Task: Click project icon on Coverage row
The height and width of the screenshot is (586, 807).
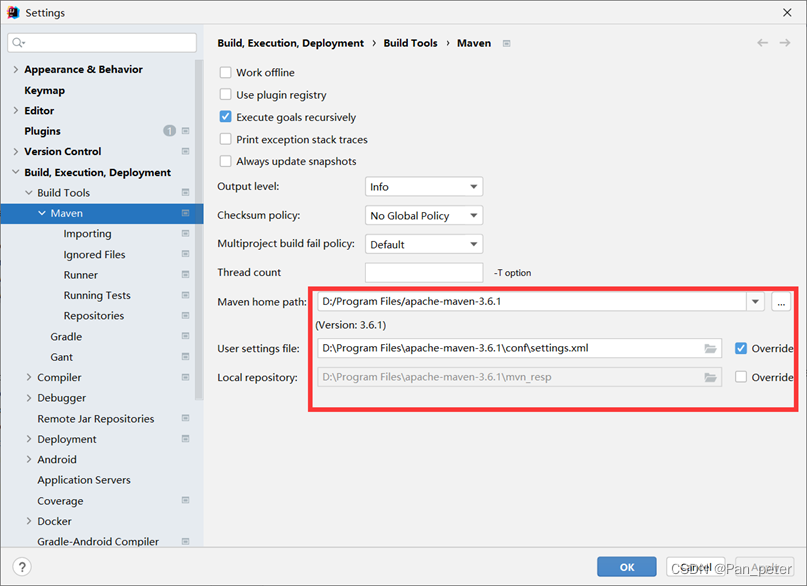Action: 185,500
